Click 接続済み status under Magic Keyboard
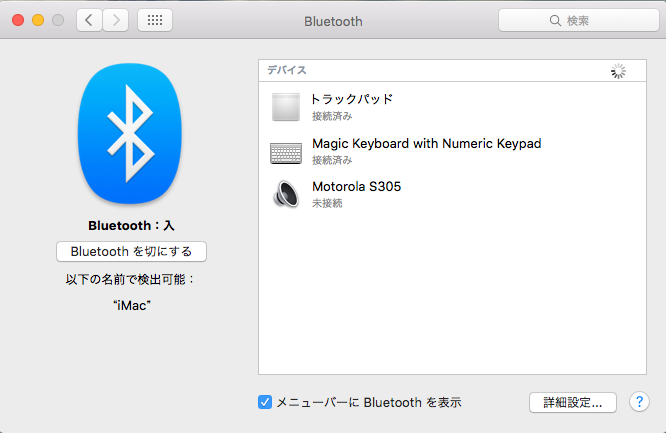The height and width of the screenshot is (433, 666). [332, 160]
